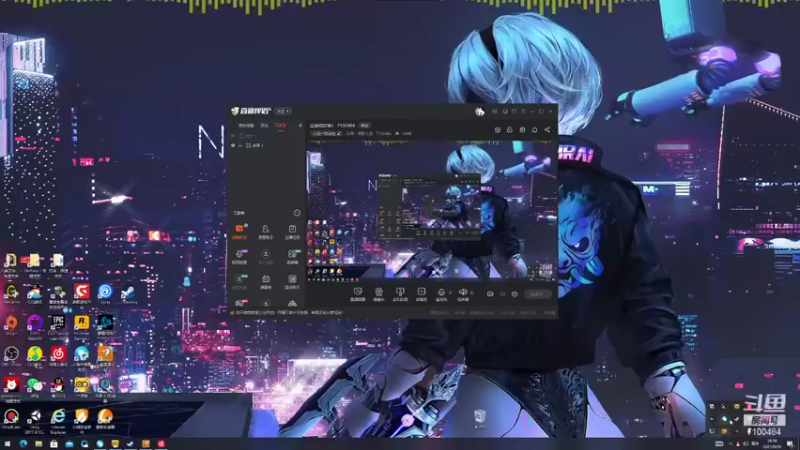Toggle lock icon next to the source item

click(240, 145)
